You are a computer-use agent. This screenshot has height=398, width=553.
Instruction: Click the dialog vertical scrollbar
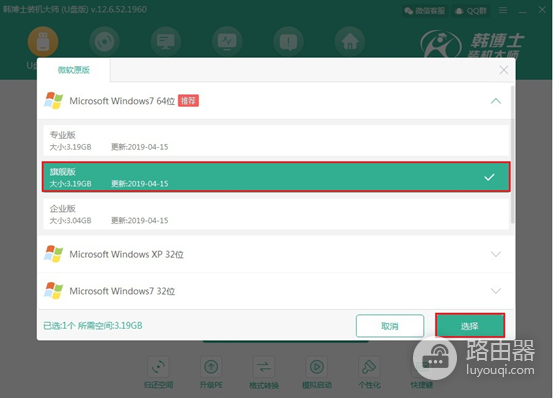[512, 155]
